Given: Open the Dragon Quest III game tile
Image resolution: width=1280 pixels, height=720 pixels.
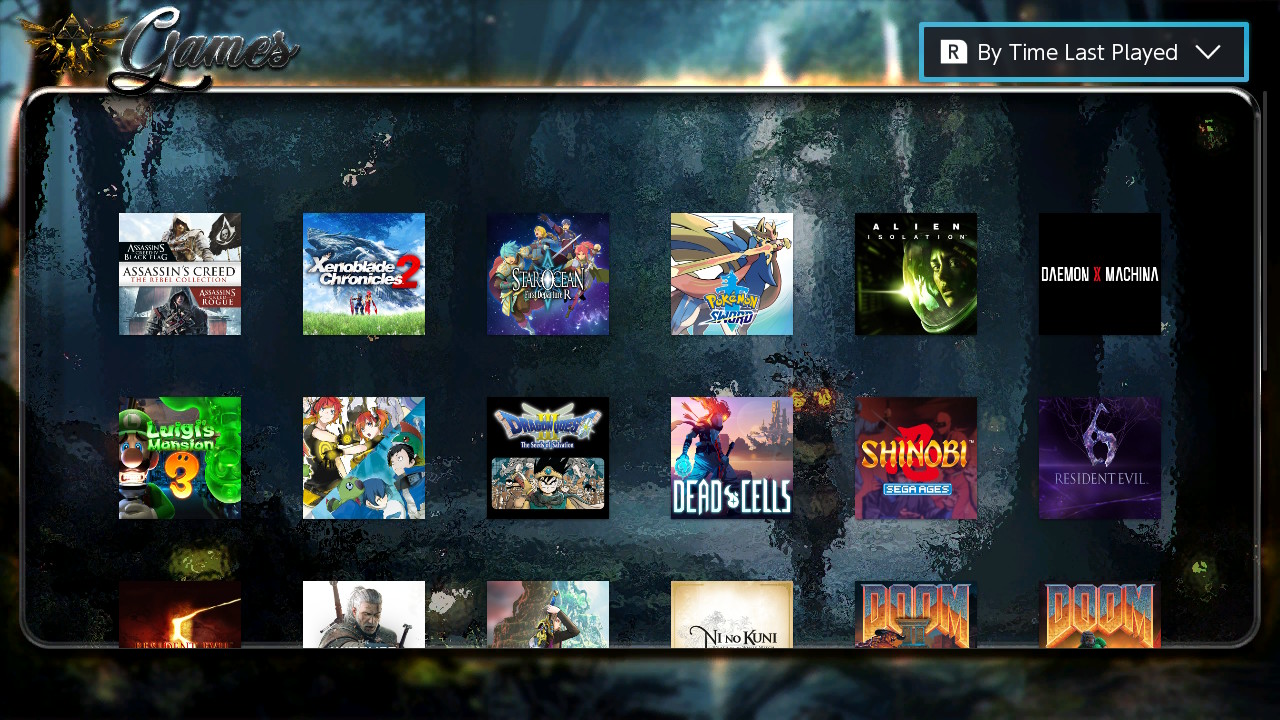Looking at the screenshot, I should [x=548, y=458].
